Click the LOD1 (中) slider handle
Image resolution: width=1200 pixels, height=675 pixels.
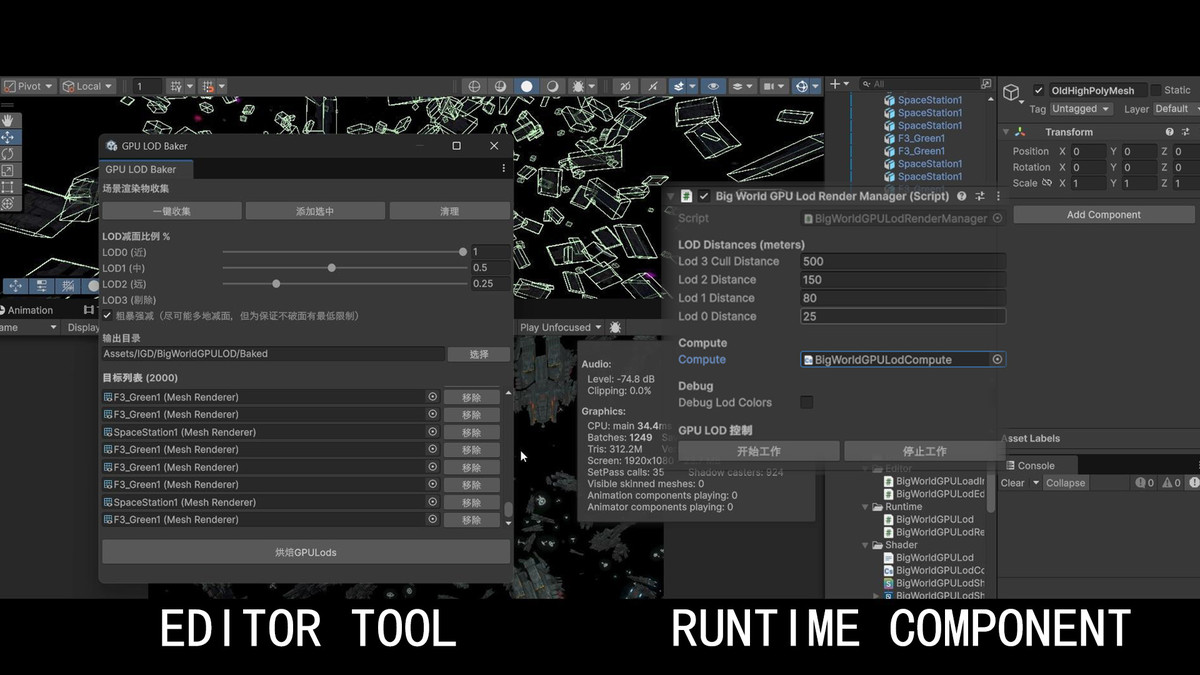(x=332, y=268)
